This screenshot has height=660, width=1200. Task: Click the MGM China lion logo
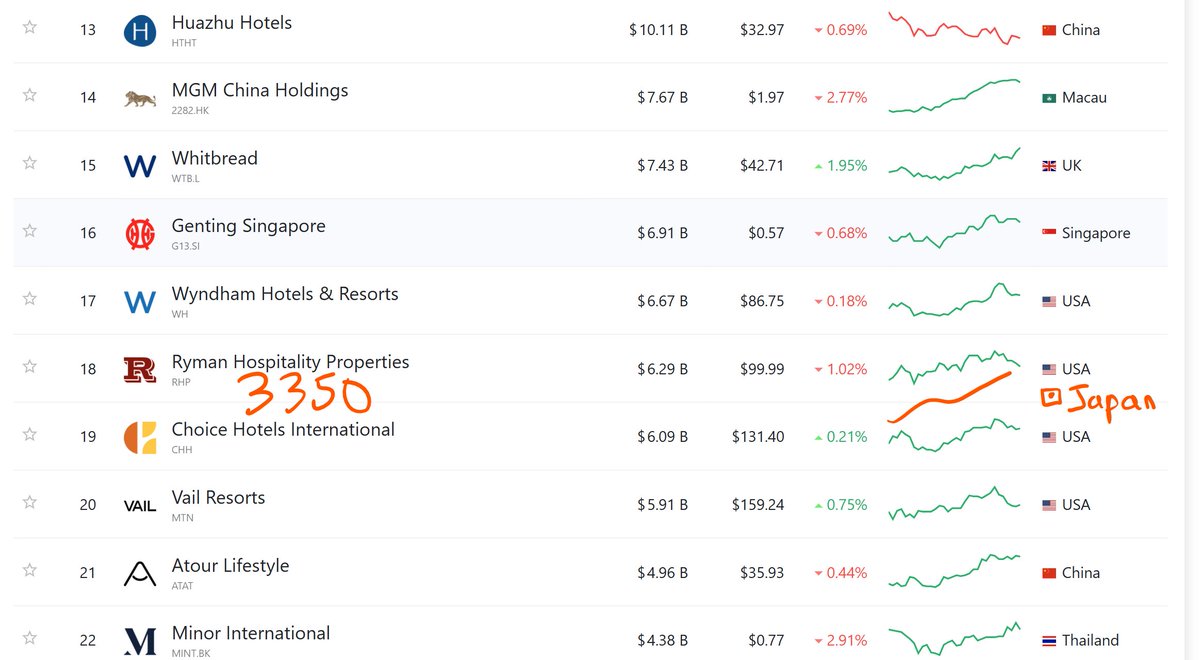click(x=140, y=98)
